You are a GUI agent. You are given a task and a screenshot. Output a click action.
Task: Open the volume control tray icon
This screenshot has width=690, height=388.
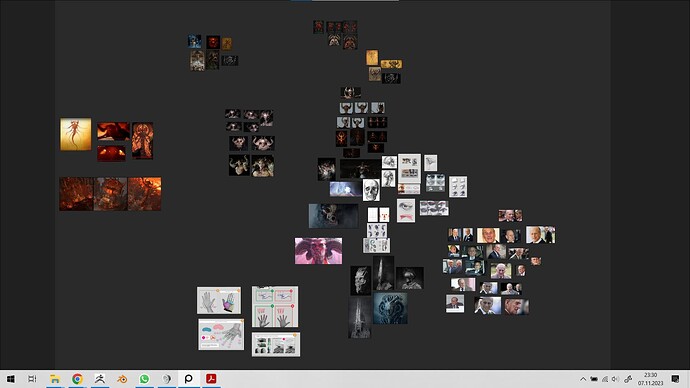pyautogui.click(x=616, y=379)
